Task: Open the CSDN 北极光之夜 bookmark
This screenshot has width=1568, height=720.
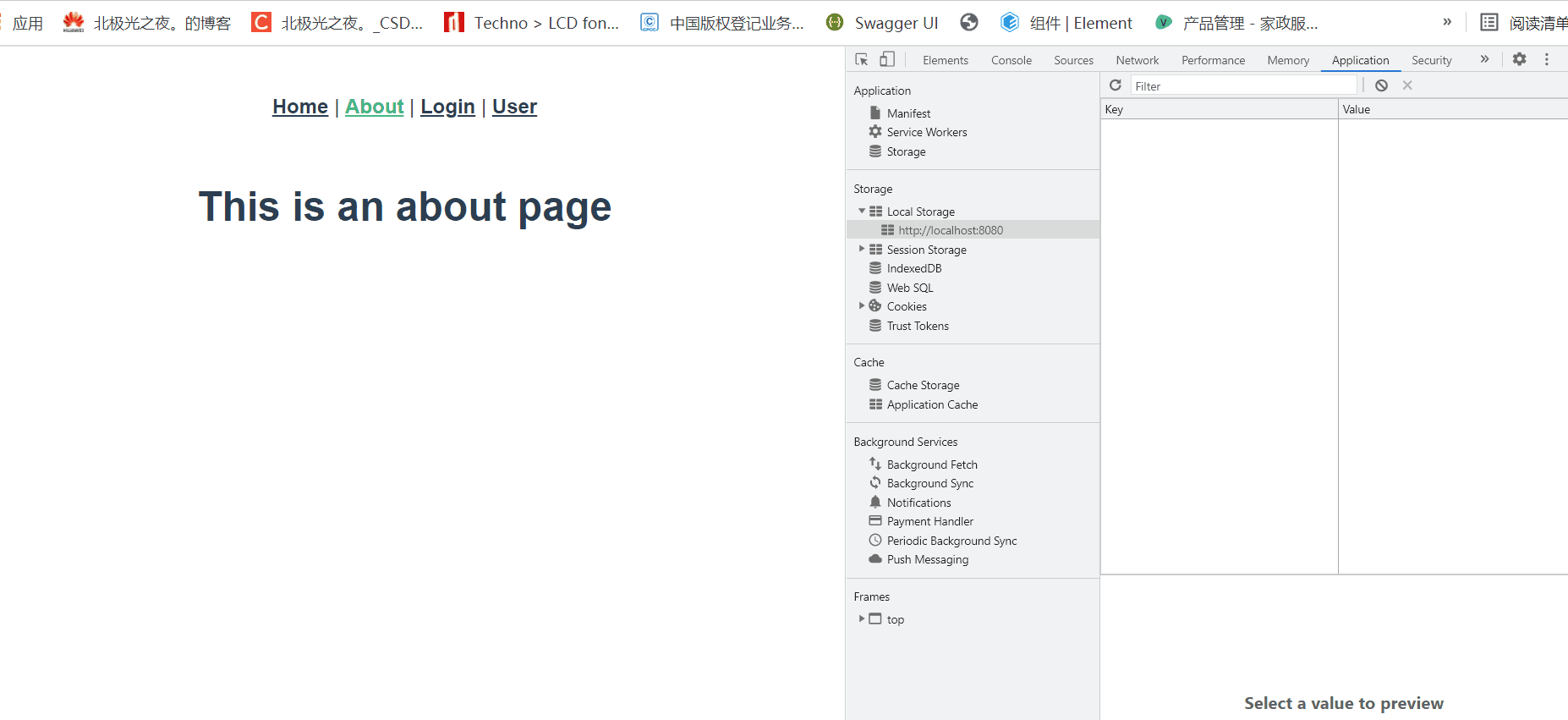Action: pos(337,23)
